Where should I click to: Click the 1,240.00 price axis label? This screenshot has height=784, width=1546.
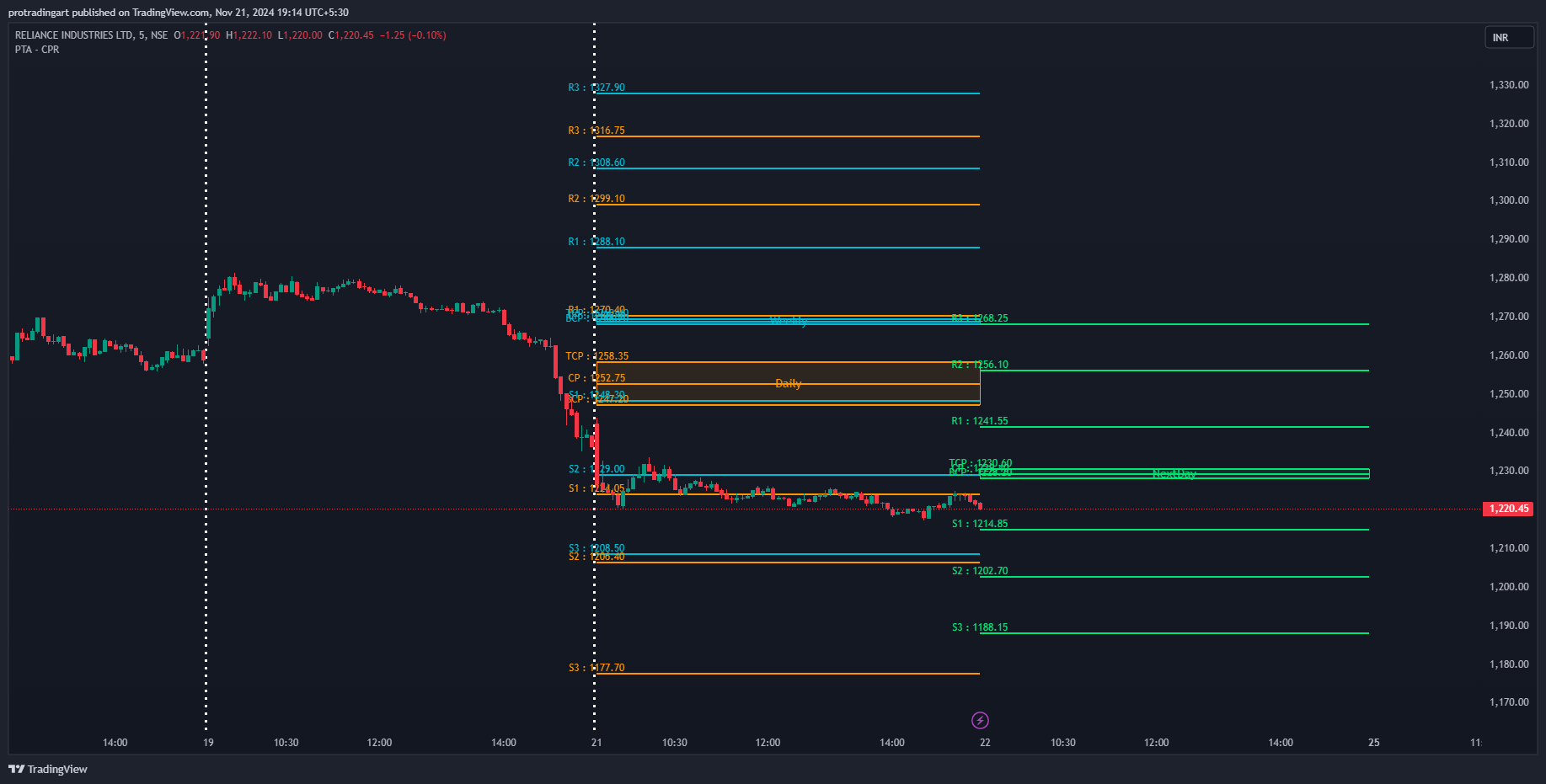pyautogui.click(x=1509, y=433)
